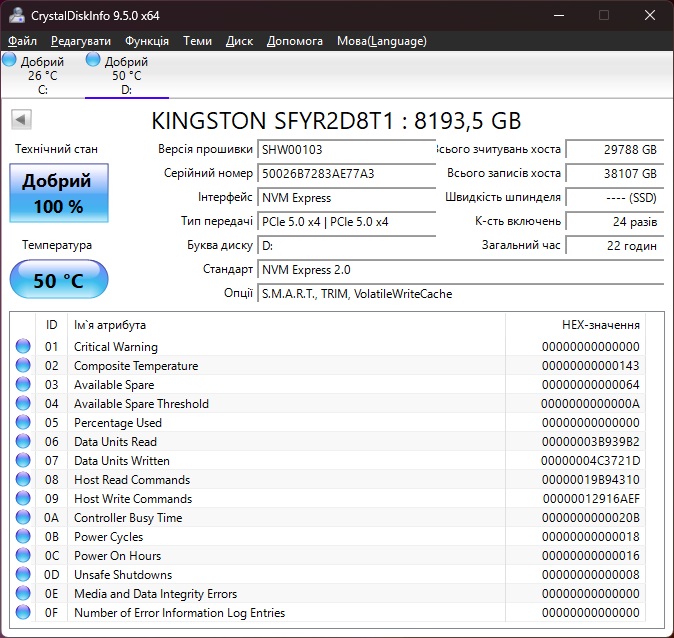The height and width of the screenshot is (638, 674).
Task: Click the previous disk arrow button
Action: 21,120
